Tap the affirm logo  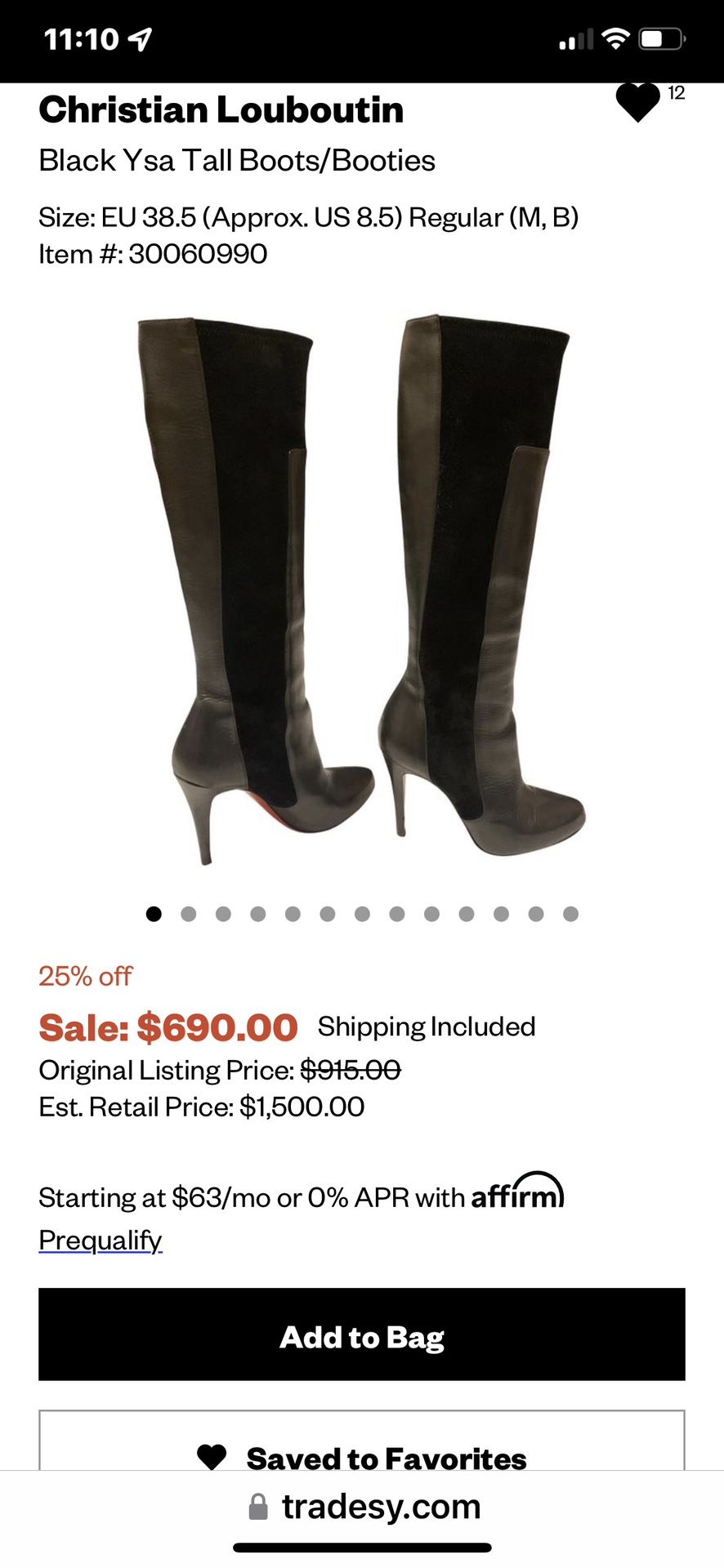518,1192
